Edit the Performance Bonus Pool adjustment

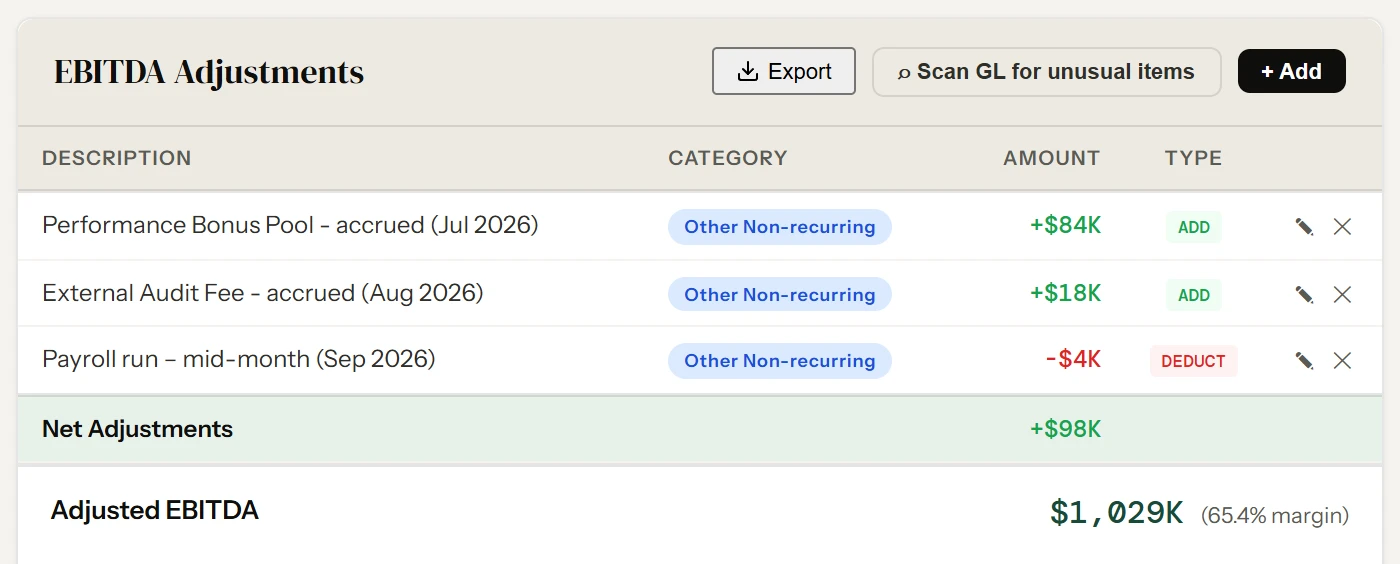click(x=1304, y=227)
